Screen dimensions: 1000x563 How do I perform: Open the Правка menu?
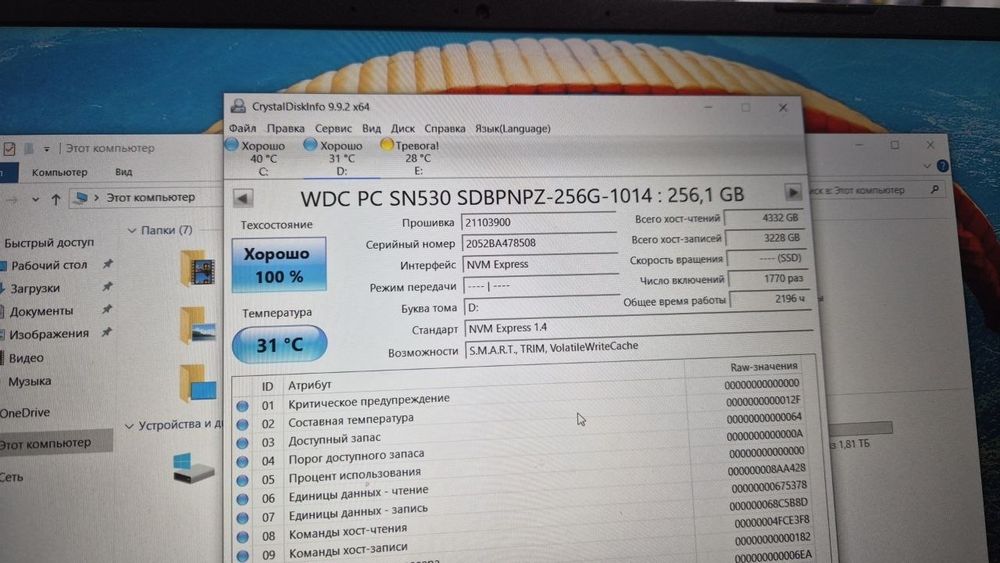coord(285,128)
